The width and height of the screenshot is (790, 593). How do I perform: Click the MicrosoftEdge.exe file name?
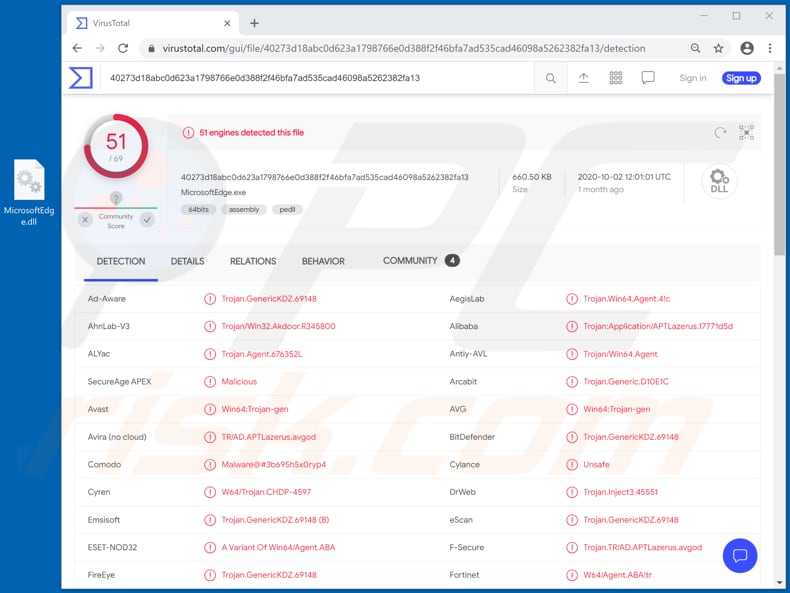click(x=213, y=192)
